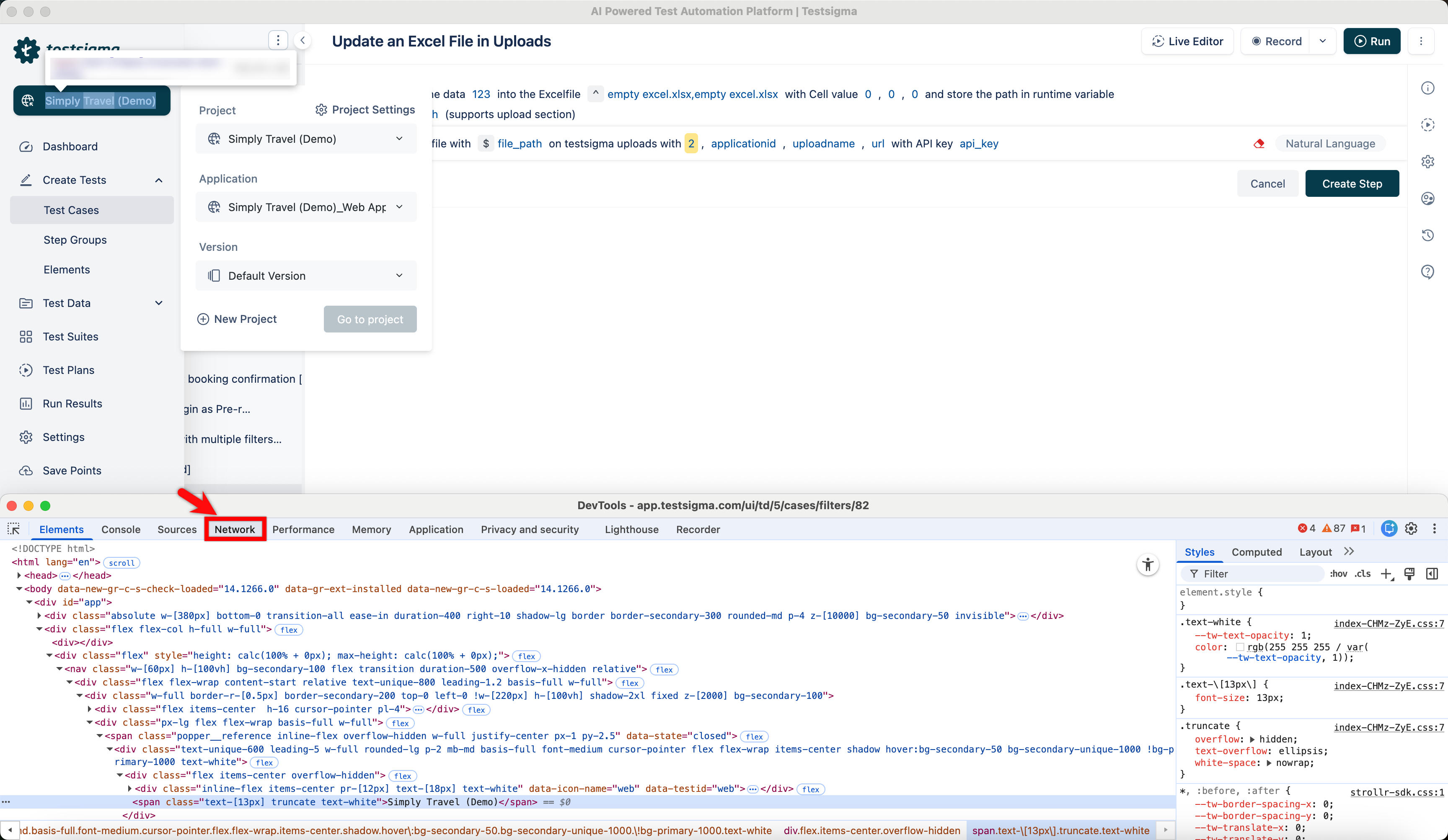The image size is (1448, 840).
Task: Click the info icon in the right sidebar
Action: pyautogui.click(x=1427, y=88)
